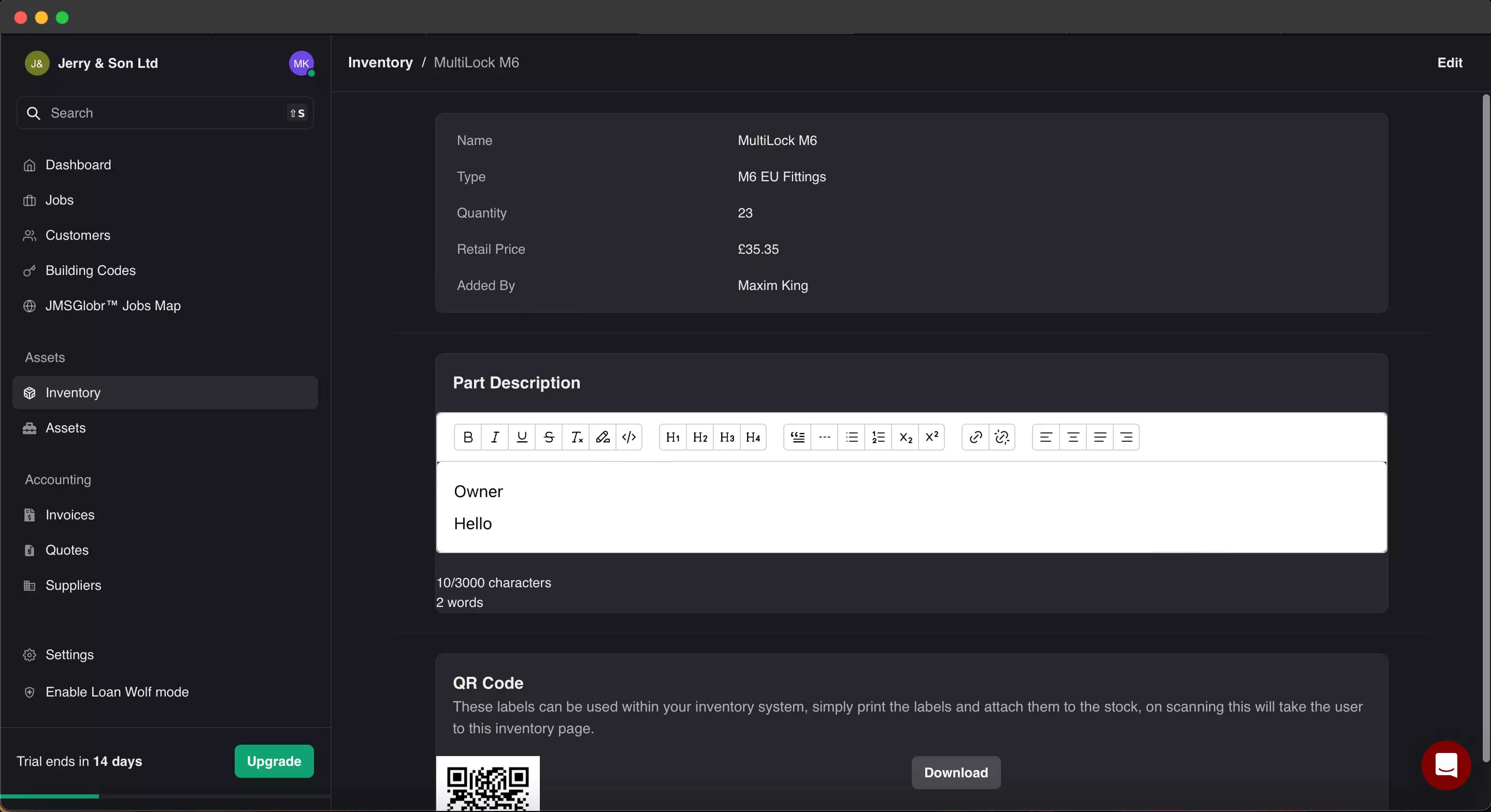This screenshot has height=812, width=1491.
Task: Click Edit in top right
Action: click(x=1450, y=63)
